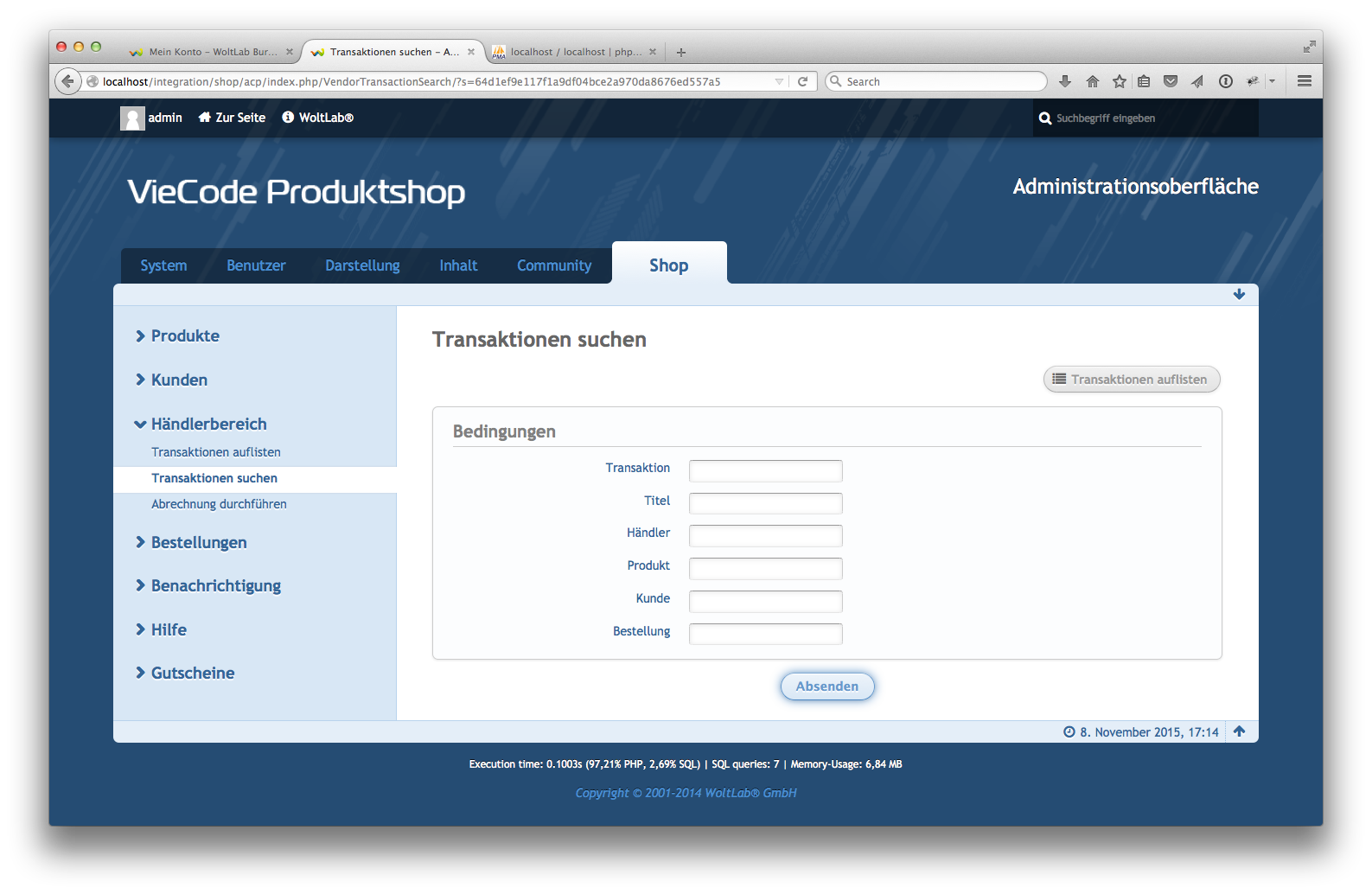This screenshot has width=1372, height=894.
Task: Click the scroll-to-top arrow icon in footer
Action: [x=1239, y=731]
